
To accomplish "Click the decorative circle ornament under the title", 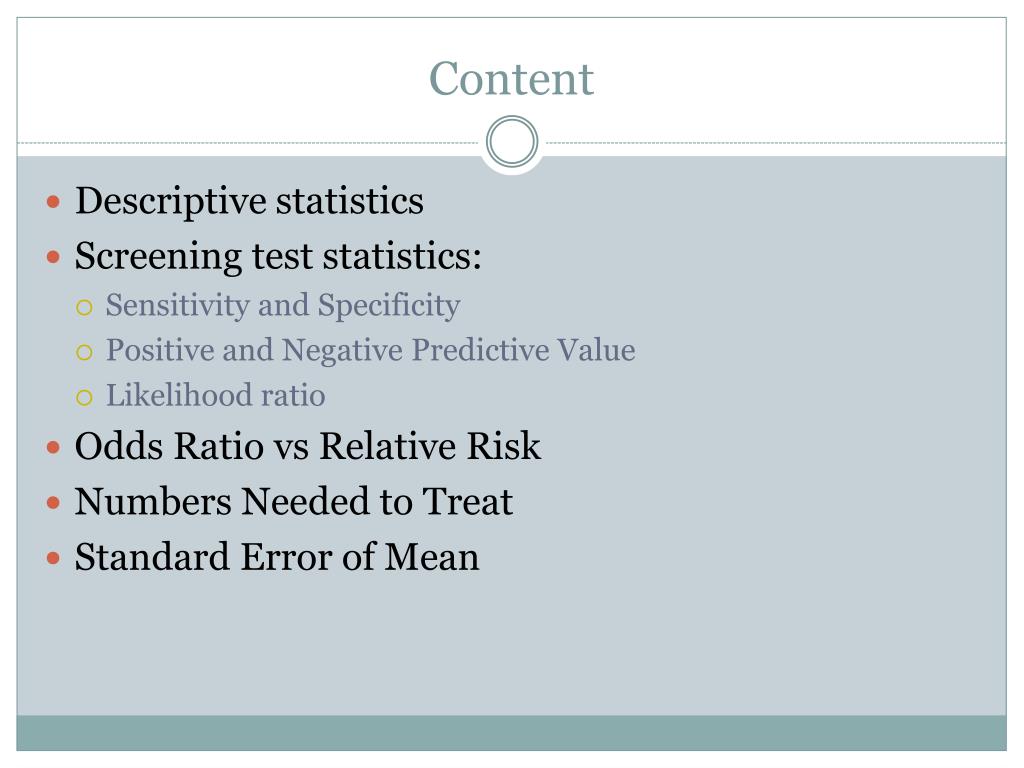I will coord(512,142).
